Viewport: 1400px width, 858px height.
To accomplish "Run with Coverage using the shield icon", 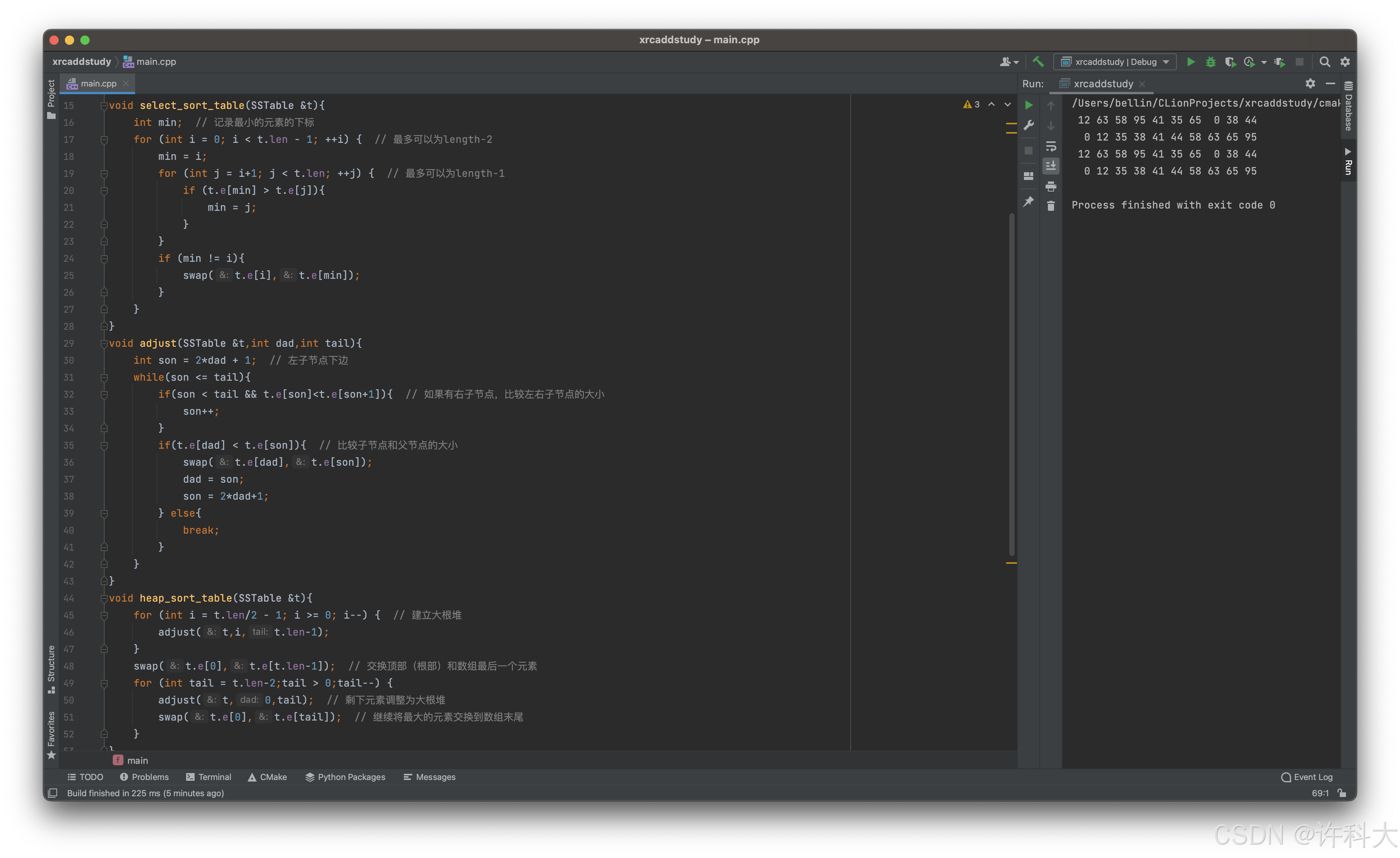I will point(1230,61).
